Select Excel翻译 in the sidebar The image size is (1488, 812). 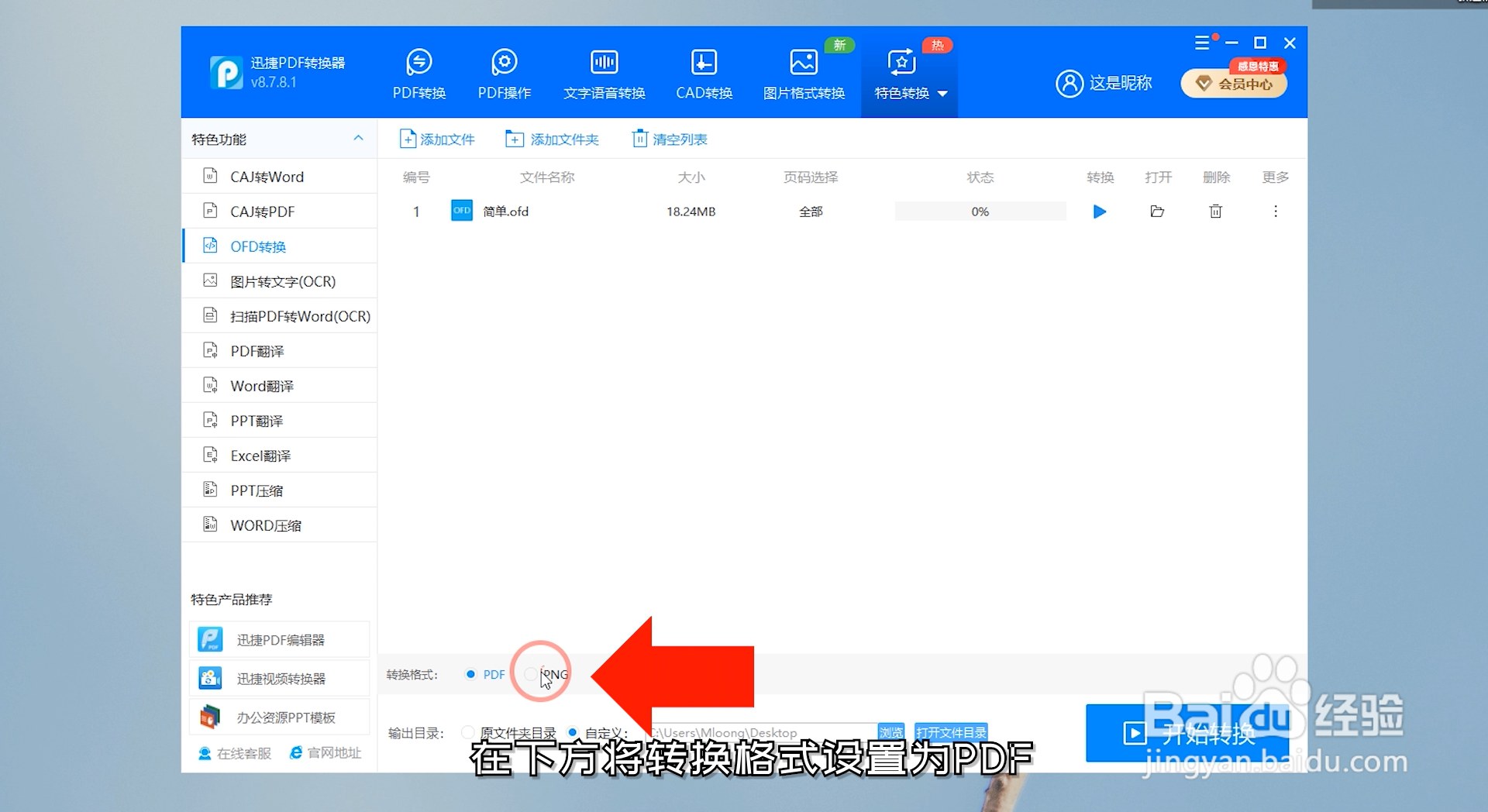pos(280,456)
